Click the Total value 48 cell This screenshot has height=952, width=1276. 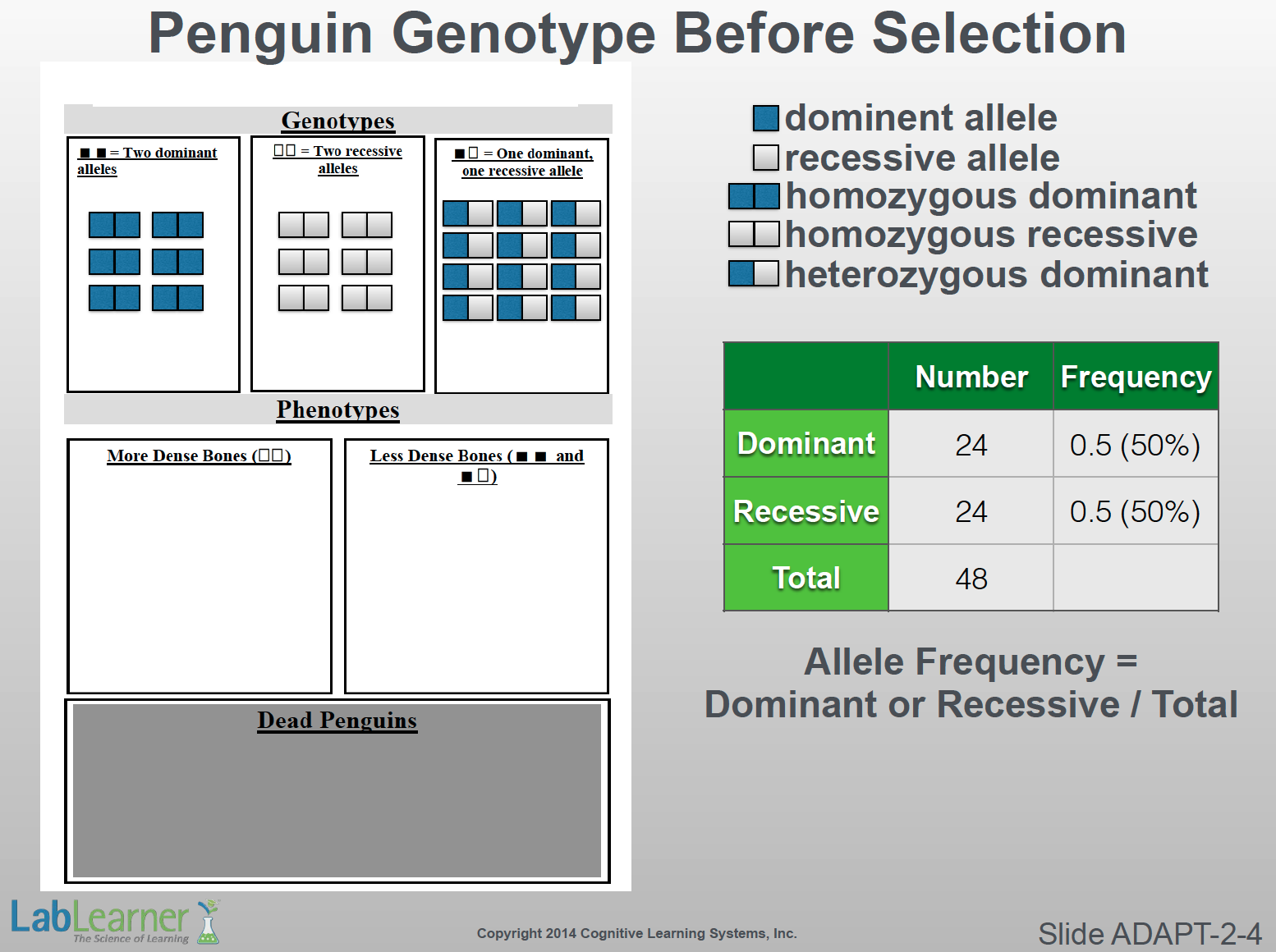971,579
